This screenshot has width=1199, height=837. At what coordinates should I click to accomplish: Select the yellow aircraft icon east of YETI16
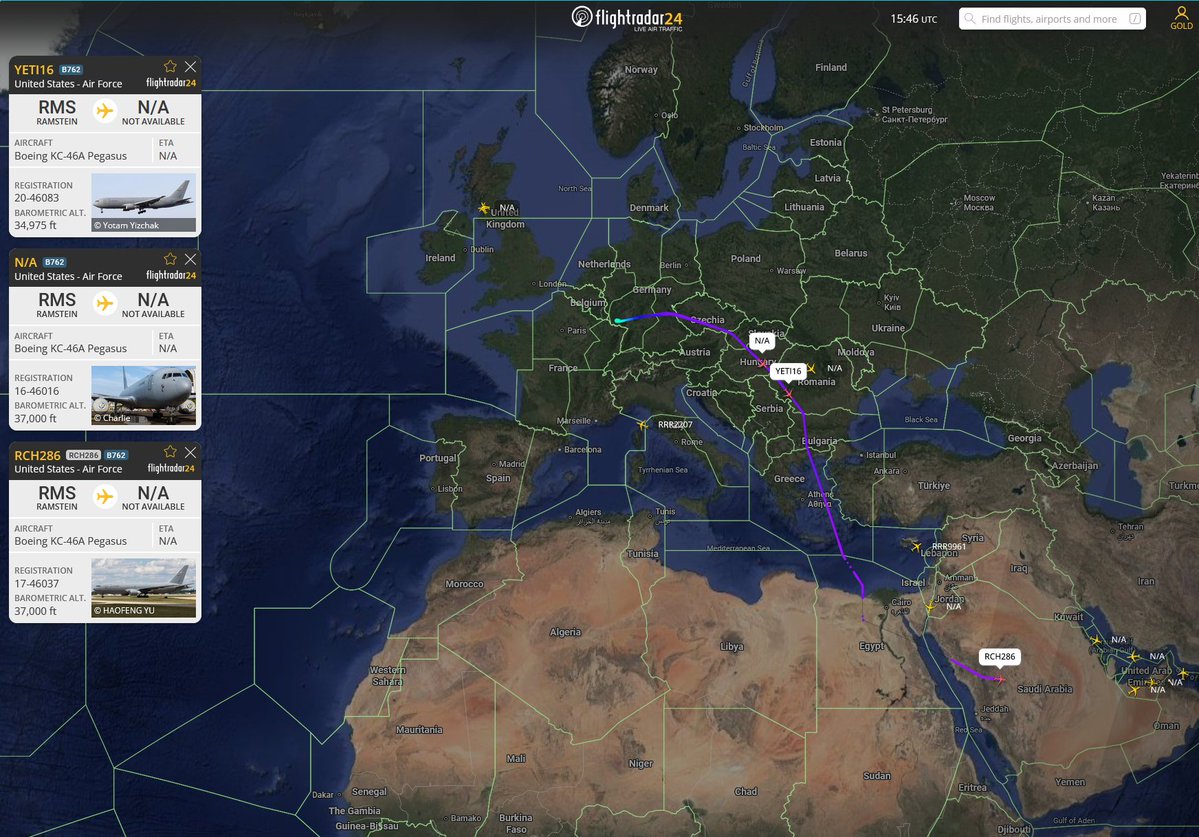pos(811,368)
